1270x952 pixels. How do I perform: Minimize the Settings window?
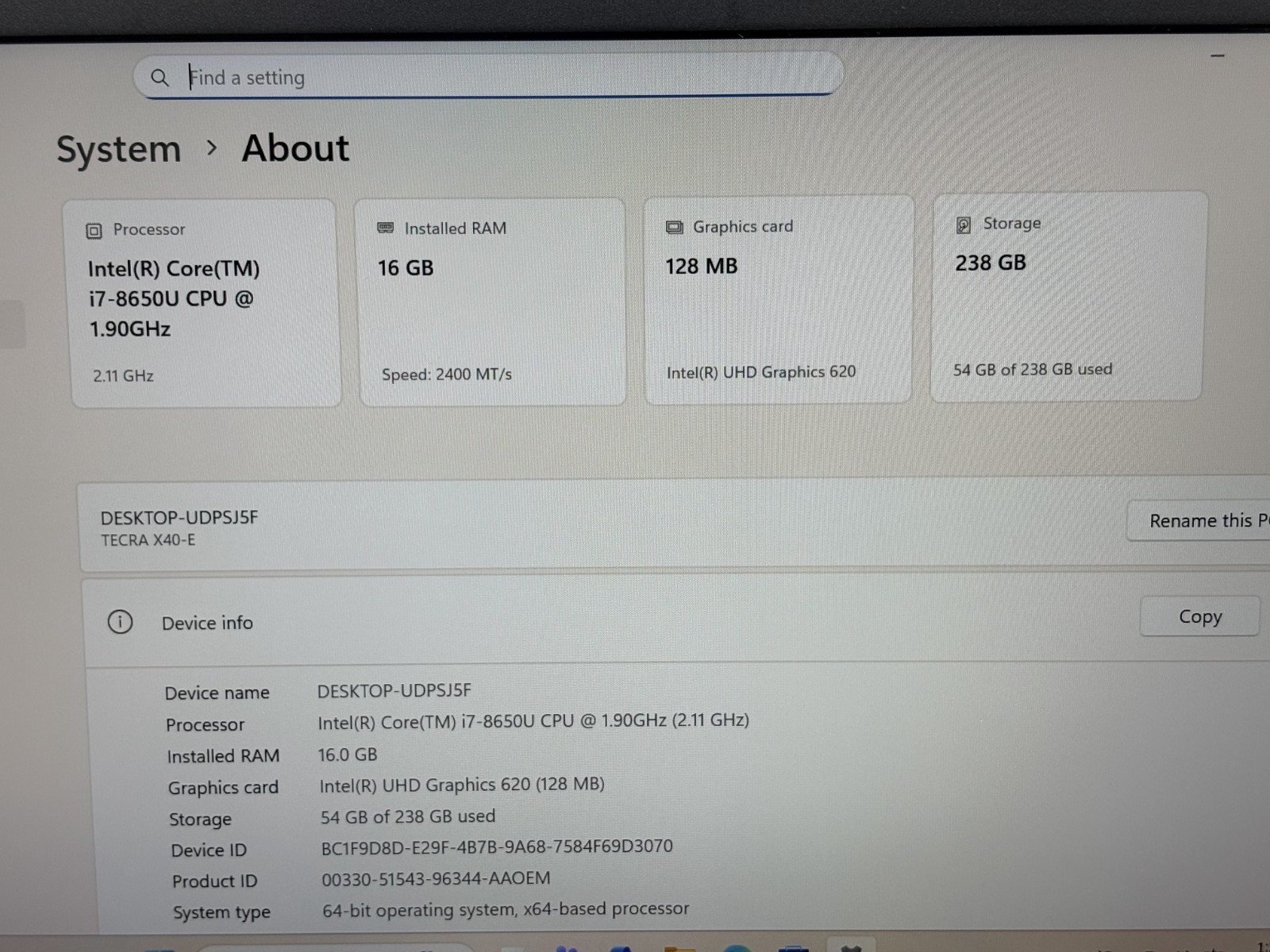coord(1218,56)
